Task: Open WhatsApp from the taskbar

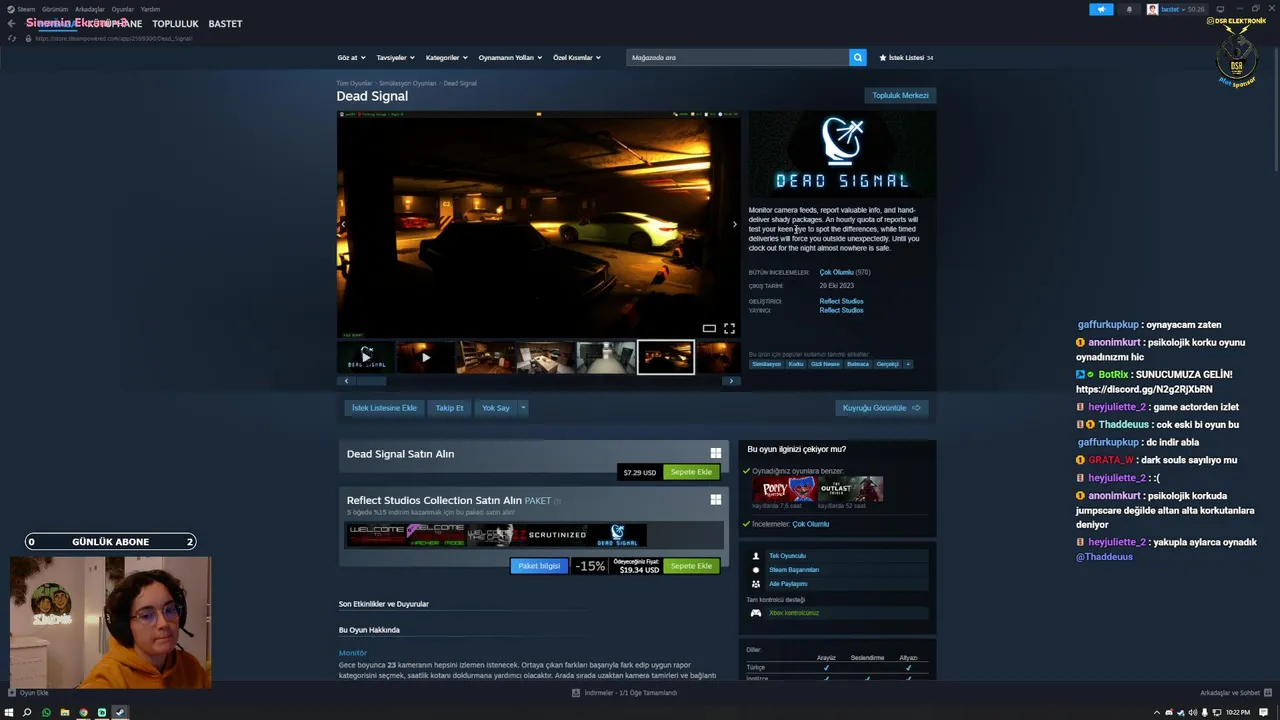Action: click(46, 712)
